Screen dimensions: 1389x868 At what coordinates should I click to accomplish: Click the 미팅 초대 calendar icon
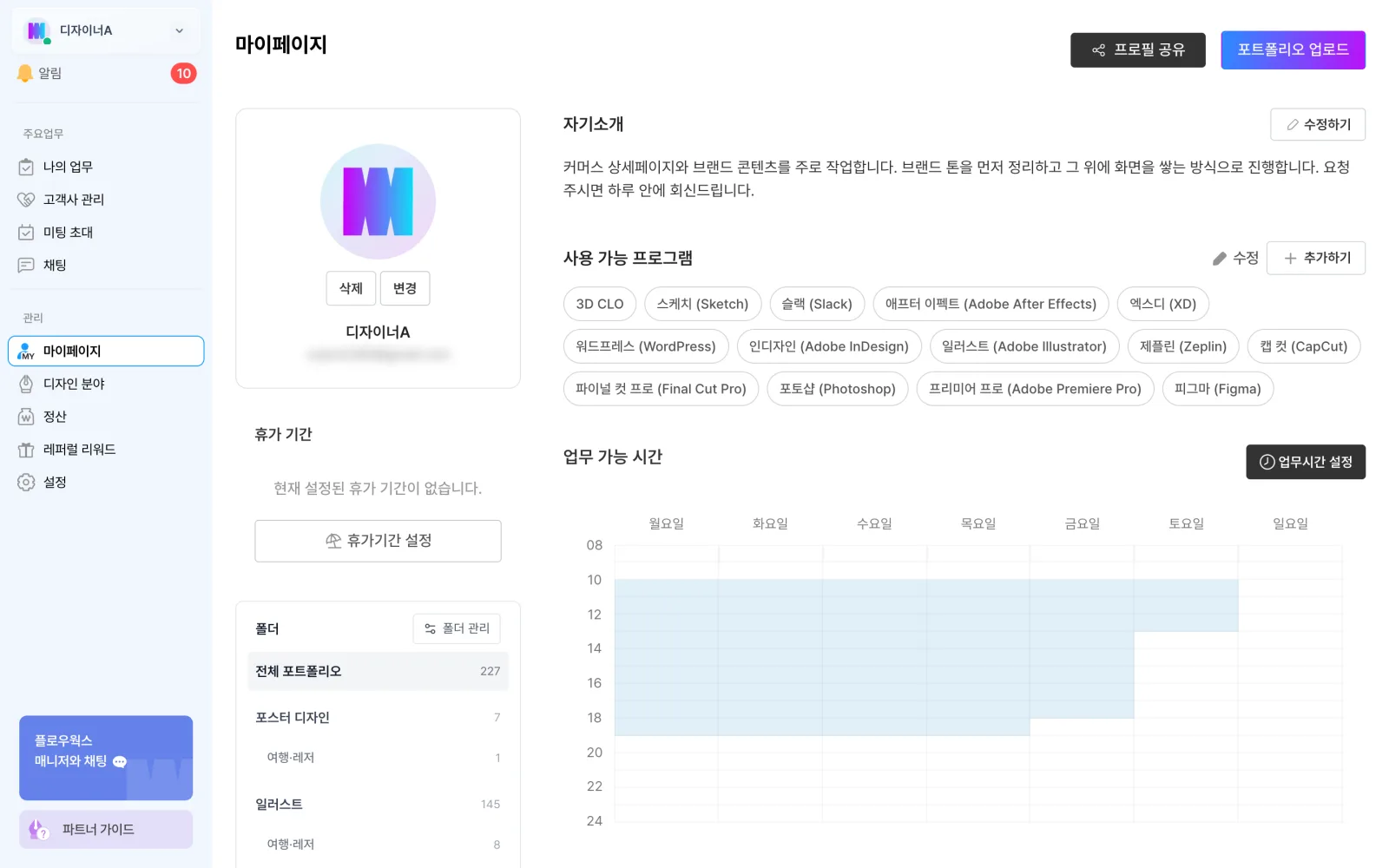pyautogui.click(x=26, y=233)
